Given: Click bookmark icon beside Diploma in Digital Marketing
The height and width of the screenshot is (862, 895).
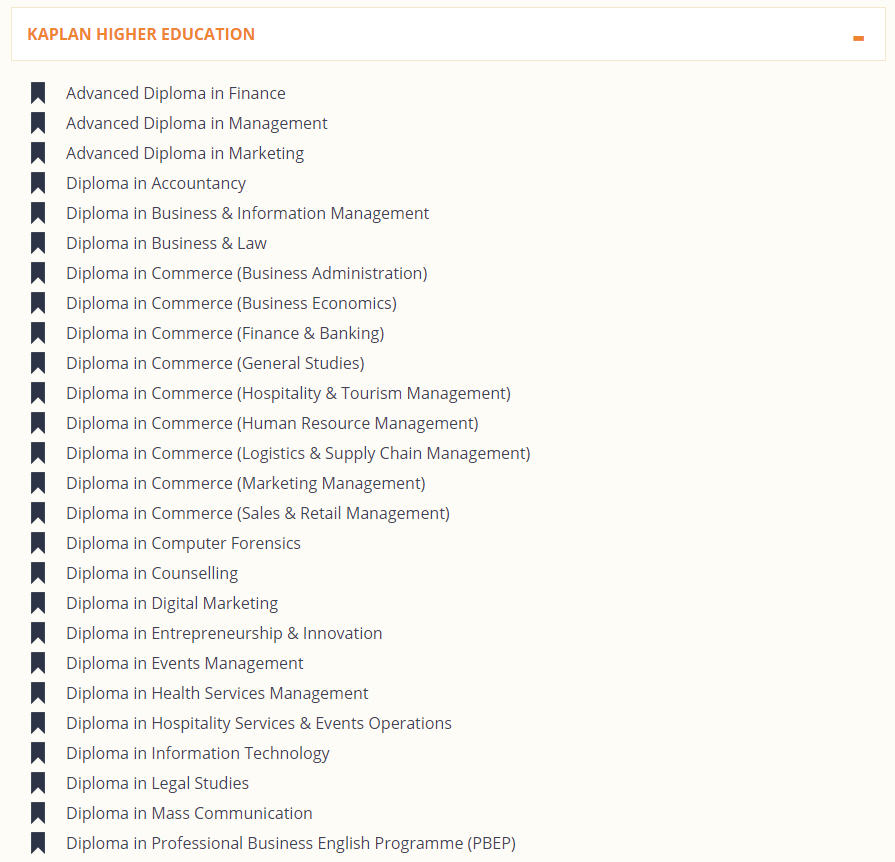Looking at the screenshot, I should click(x=38, y=603).
